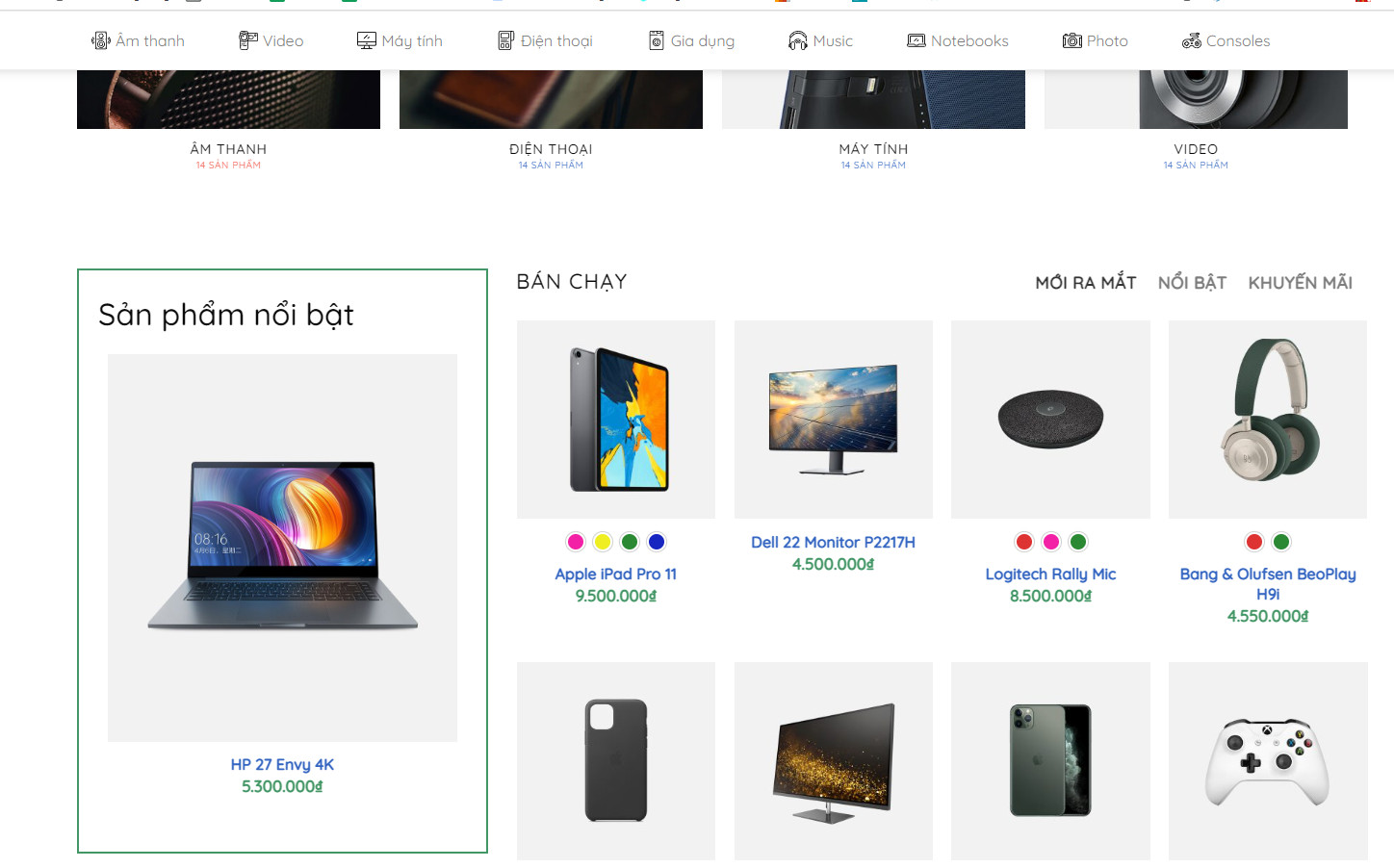The height and width of the screenshot is (868, 1394).
Task: Open the Dell 22 Monitor P2217H link
Action: coord(833,542)
